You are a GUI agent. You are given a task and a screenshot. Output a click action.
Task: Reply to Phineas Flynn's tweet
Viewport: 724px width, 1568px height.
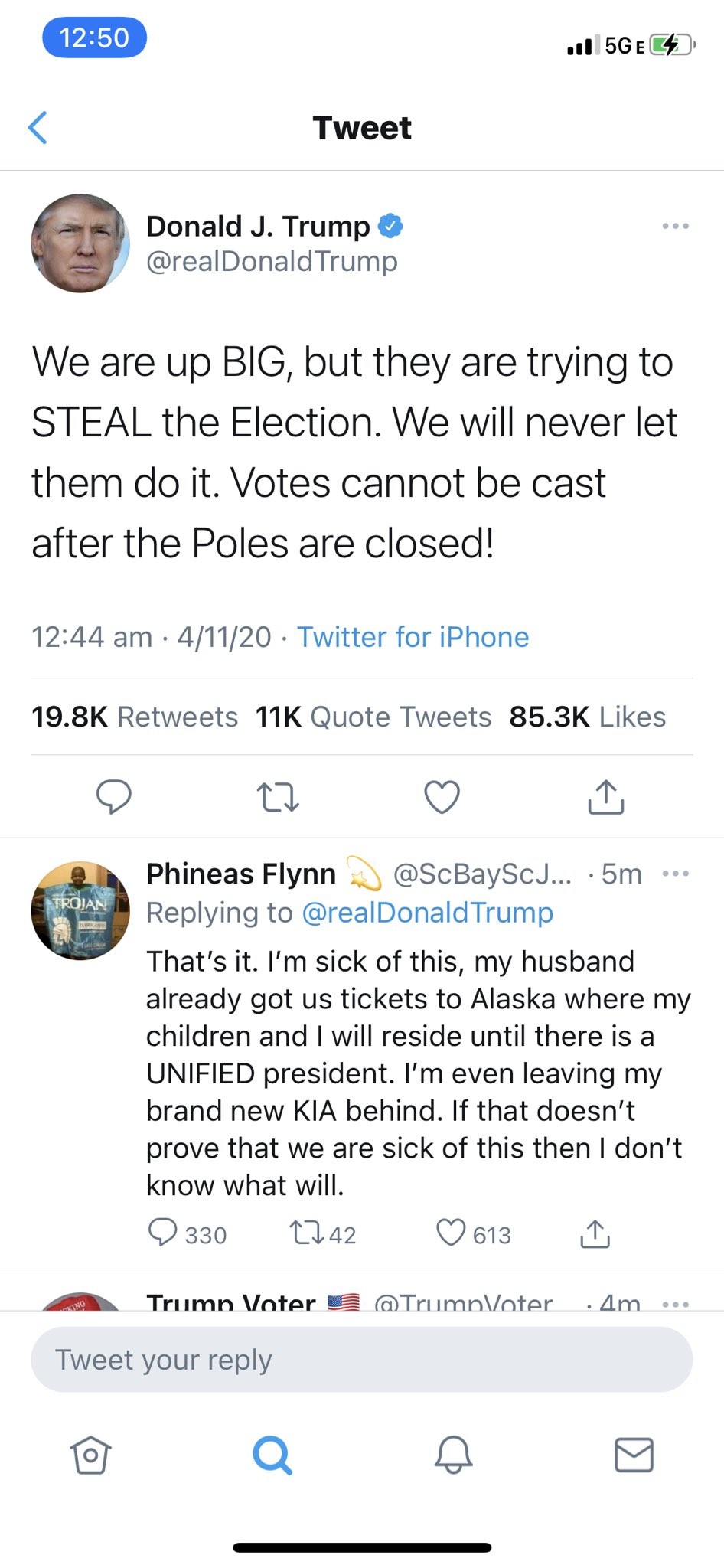(x=162, y=1233)
